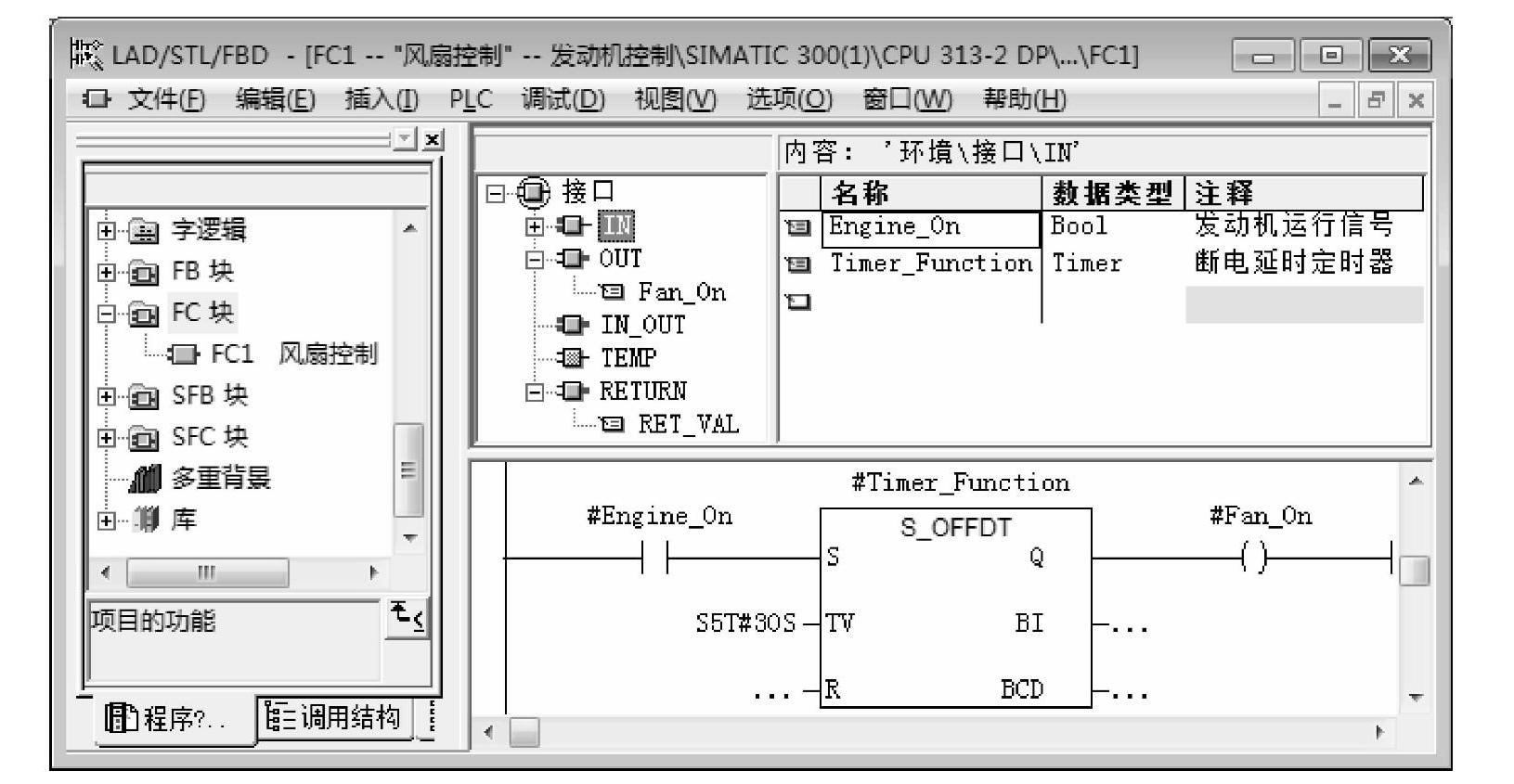The width and height of the screenshot is (1514, 784).
Task: Open the 调试(D) menu
Action: [x=563, y=98]
